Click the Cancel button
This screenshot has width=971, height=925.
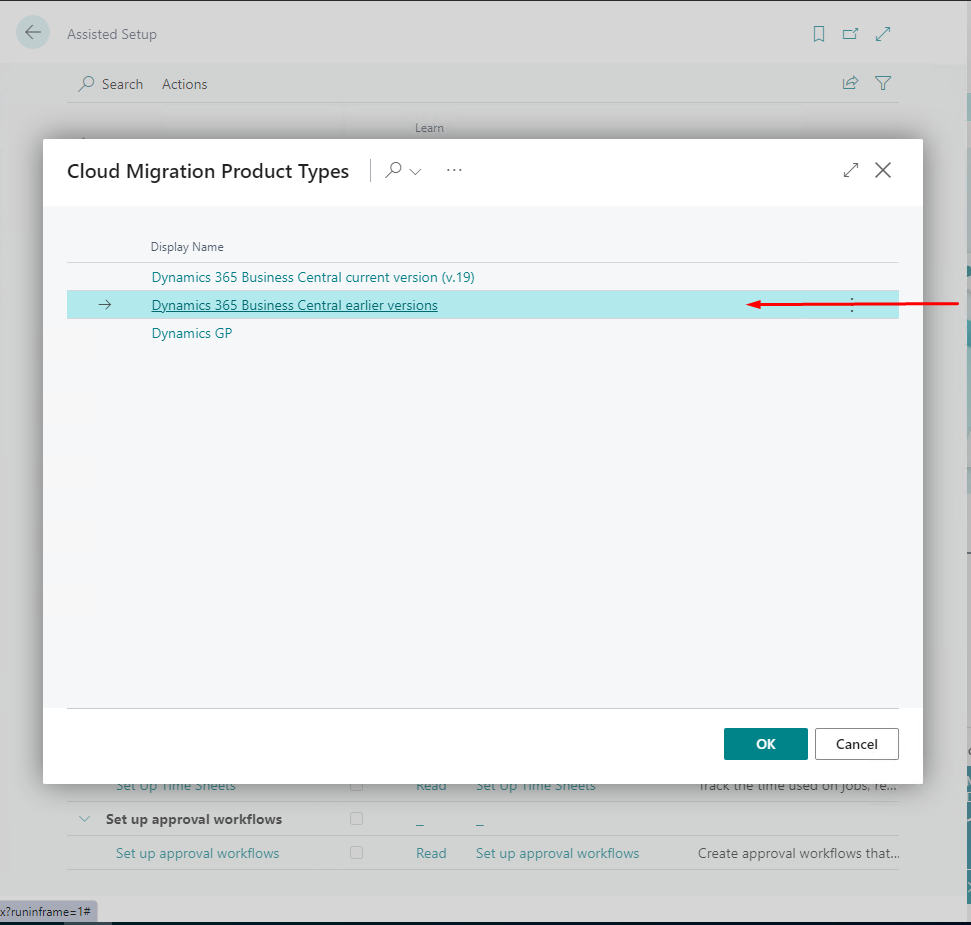856,744
